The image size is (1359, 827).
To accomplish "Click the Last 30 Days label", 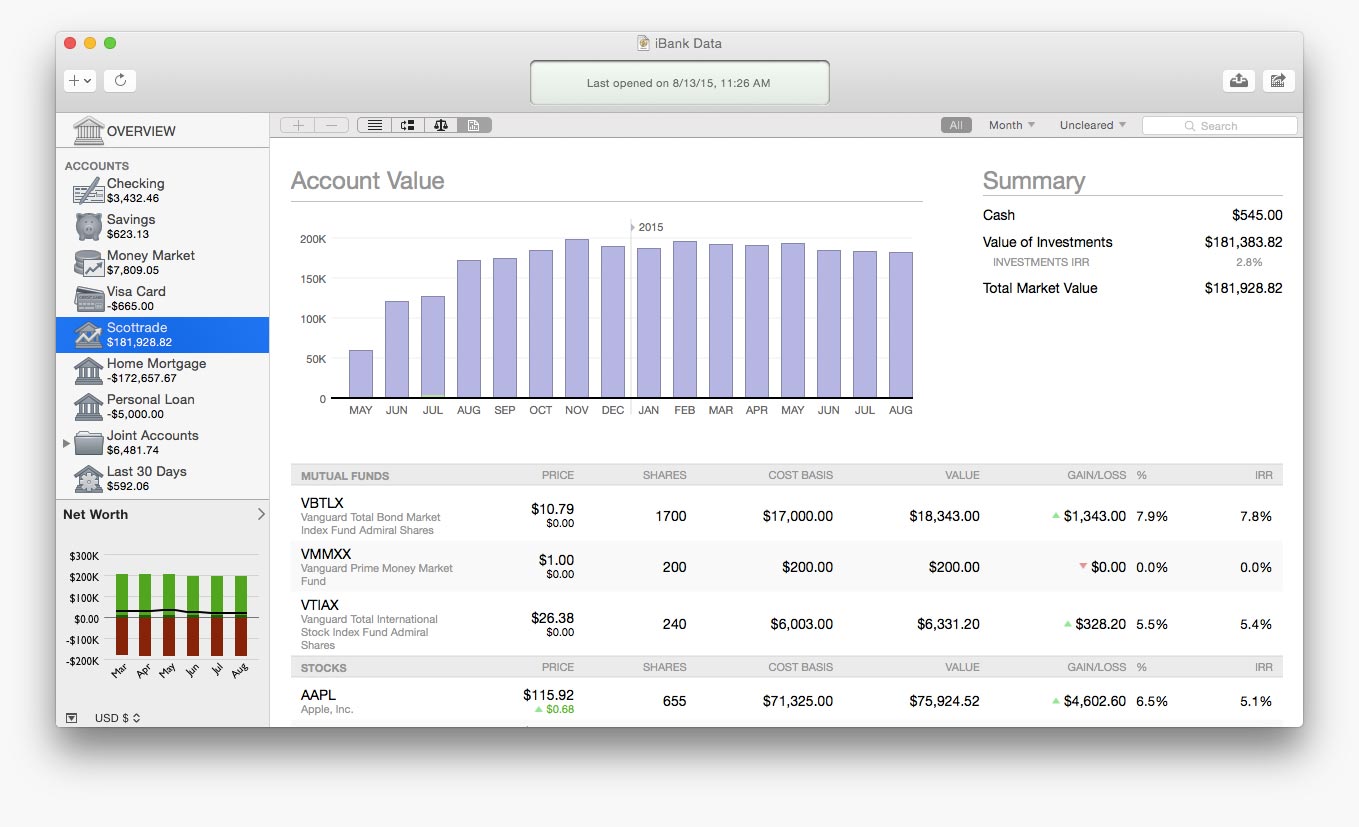I will 147,471.
